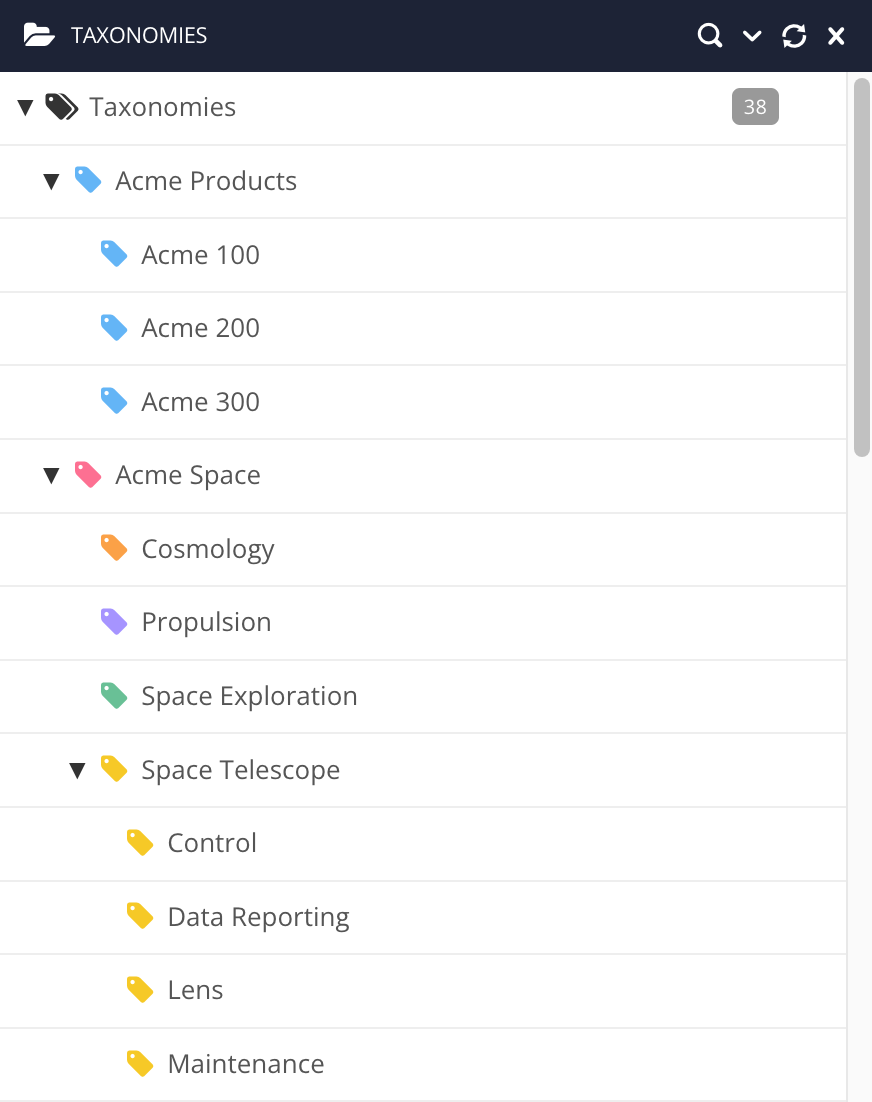
Task: Click the pink tag icon beside Acme Space
Action: pyautogui.click(x=88, y=475)
